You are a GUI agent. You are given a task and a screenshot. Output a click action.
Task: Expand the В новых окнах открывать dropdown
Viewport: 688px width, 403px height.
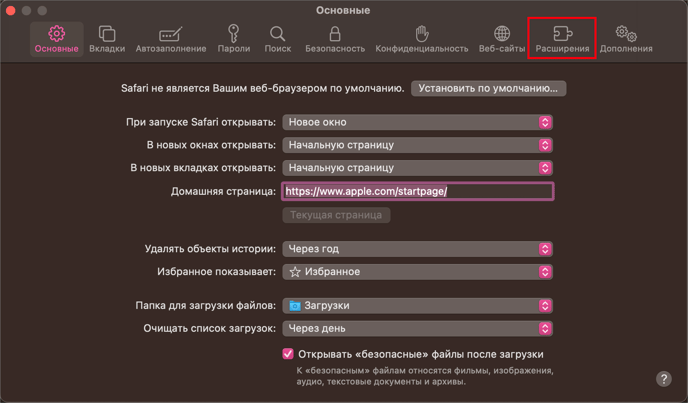coord(417,145)
